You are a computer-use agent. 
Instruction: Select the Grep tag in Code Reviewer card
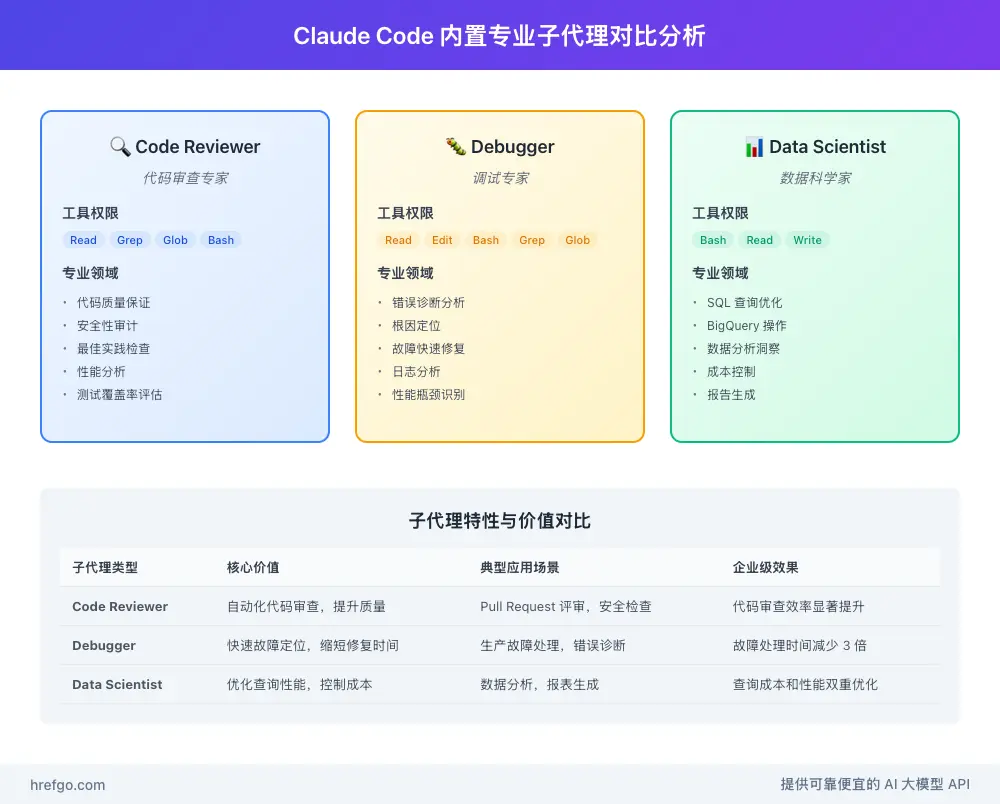point(129,240)
